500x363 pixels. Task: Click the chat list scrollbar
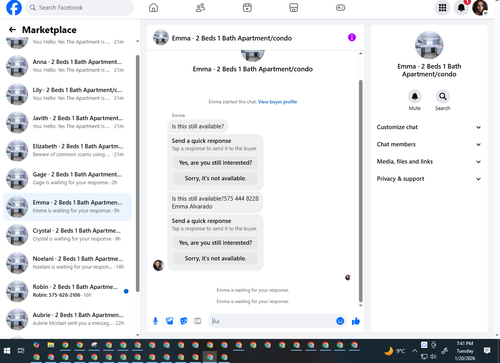[138, 173]
